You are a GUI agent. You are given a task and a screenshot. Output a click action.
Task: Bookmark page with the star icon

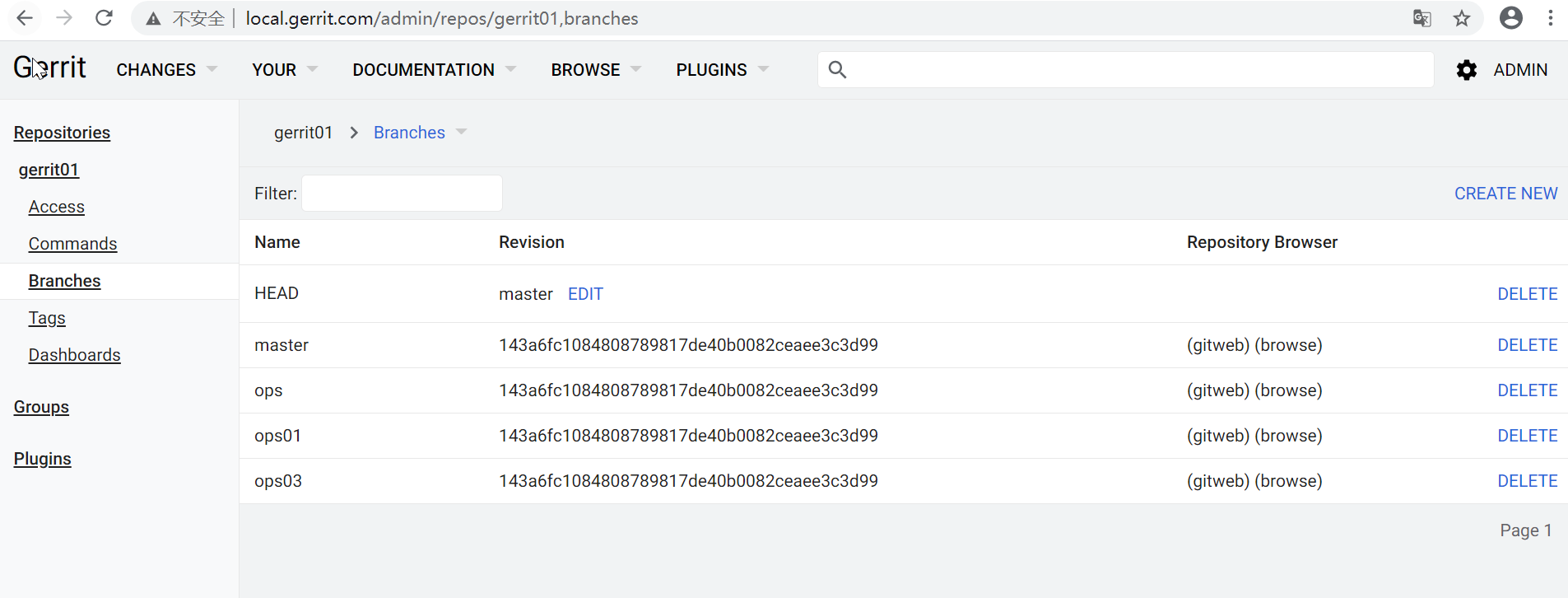click(1462, 18)
